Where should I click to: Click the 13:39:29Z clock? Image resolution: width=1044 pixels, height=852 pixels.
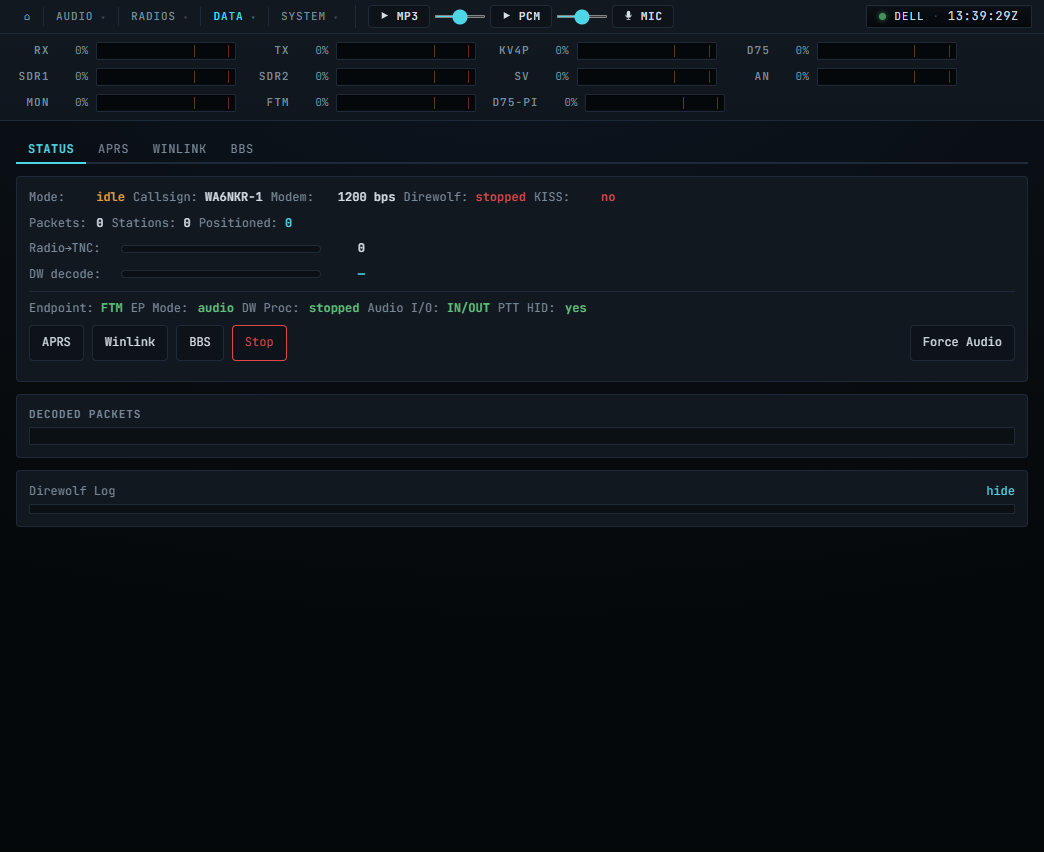pos(982,17)
